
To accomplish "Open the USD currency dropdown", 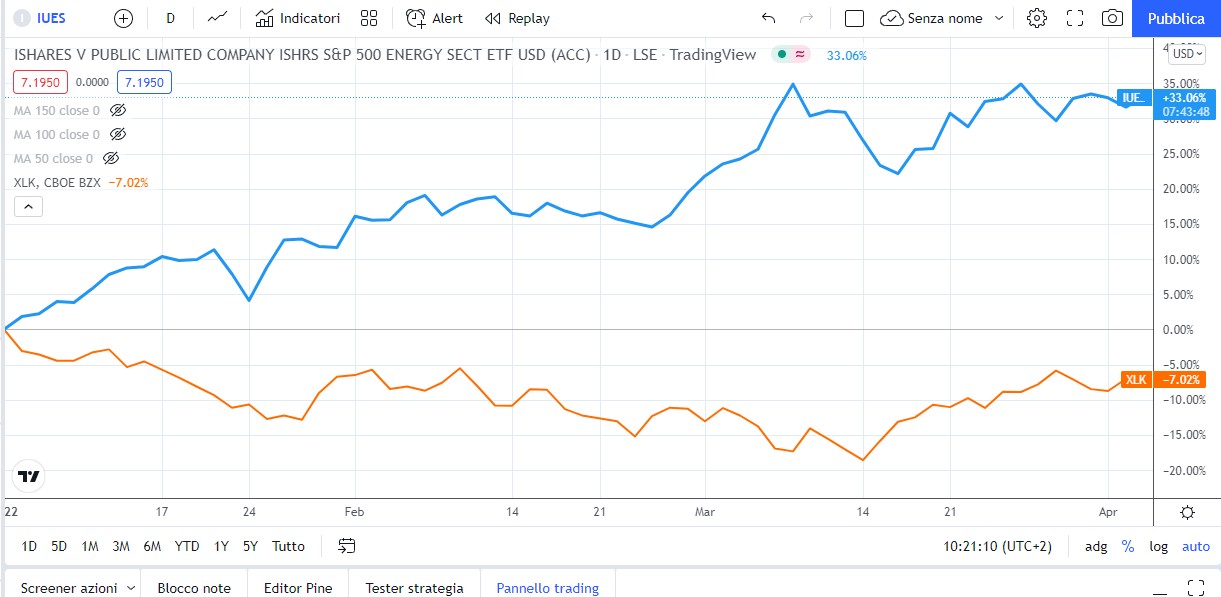I will (x=1186, y=54).
